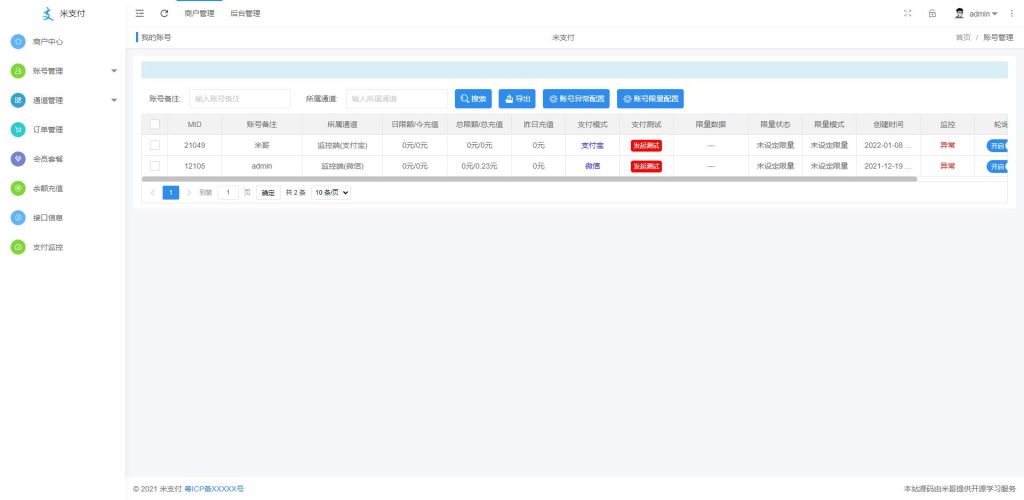This screenshot has width=1024, height=500.
Task: Click the lock screen icon
Action: point(932,14)
